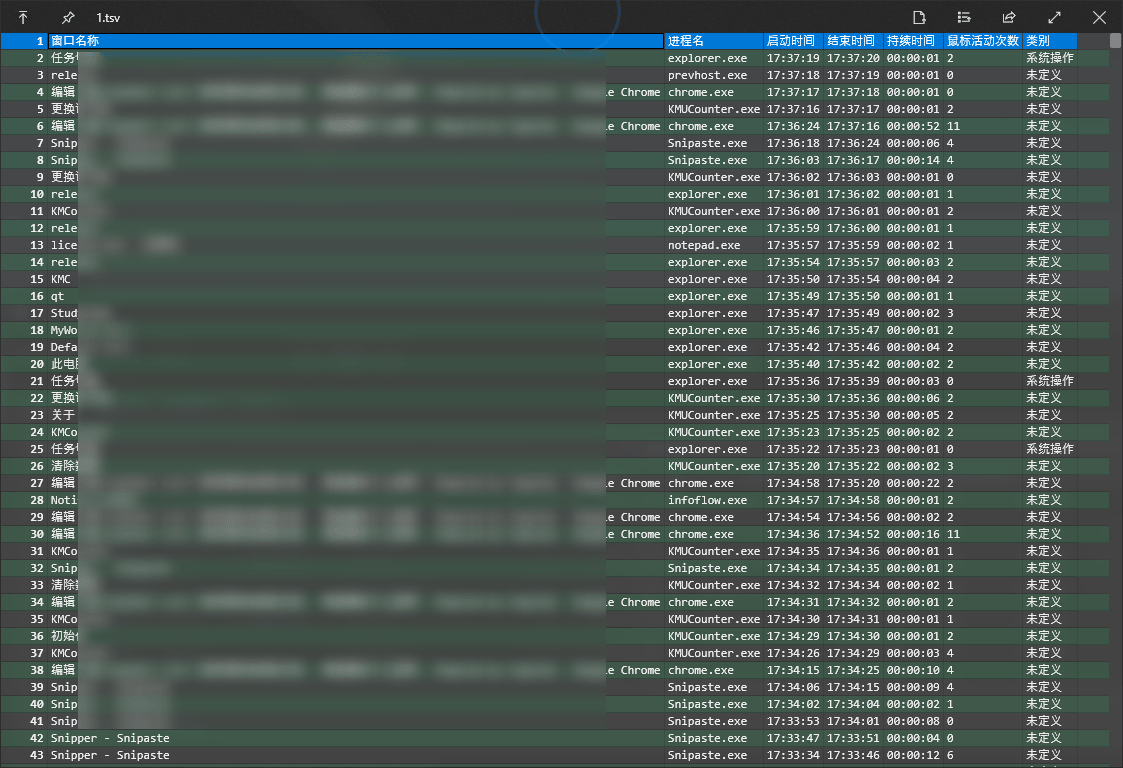Click mouse activity count 11 in row 6

[x=953, y=126]
